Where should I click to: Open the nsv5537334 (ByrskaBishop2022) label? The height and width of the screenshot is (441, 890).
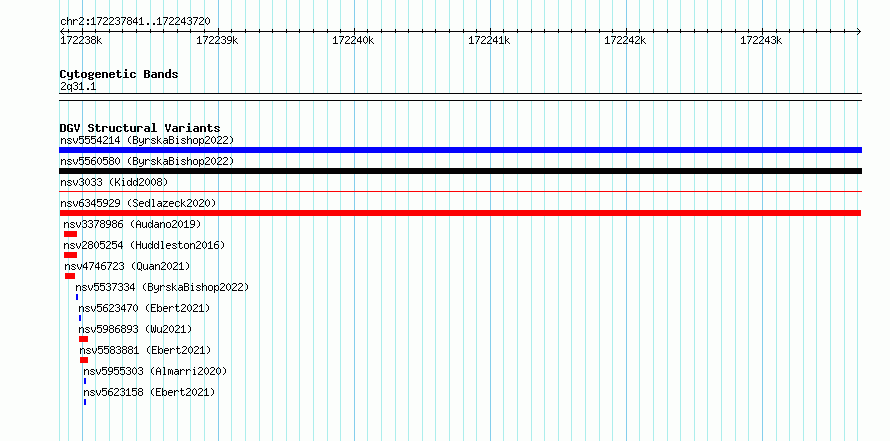click(162, 287)
